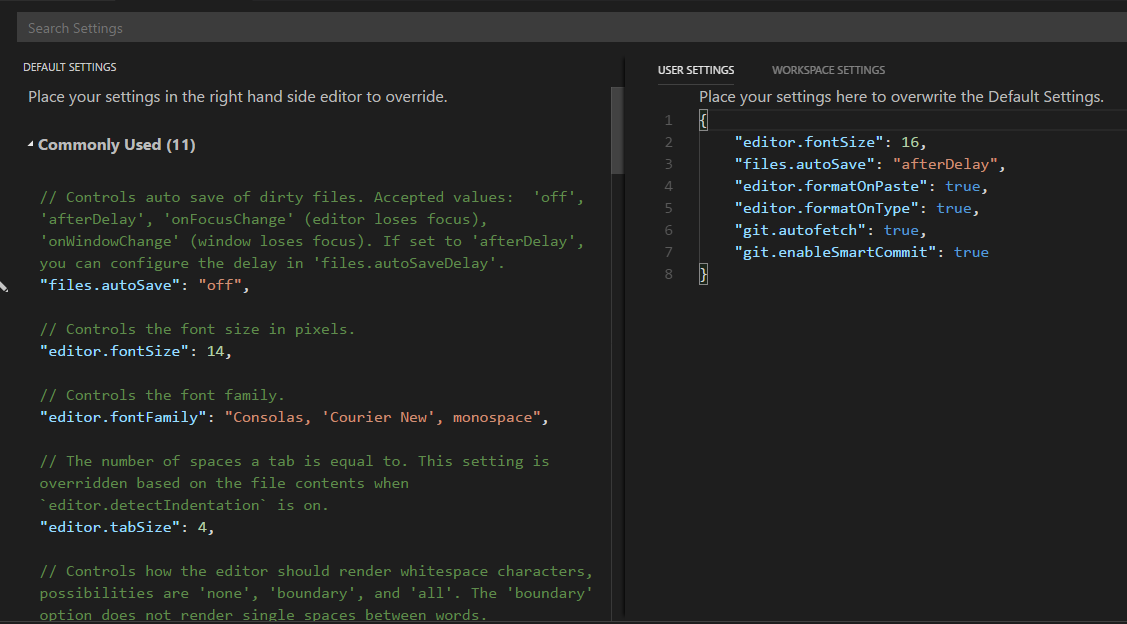Screen dimensions: 1127x624
Task: Click the comment about auto save of dirty files
Action: (x=312, y=230)
